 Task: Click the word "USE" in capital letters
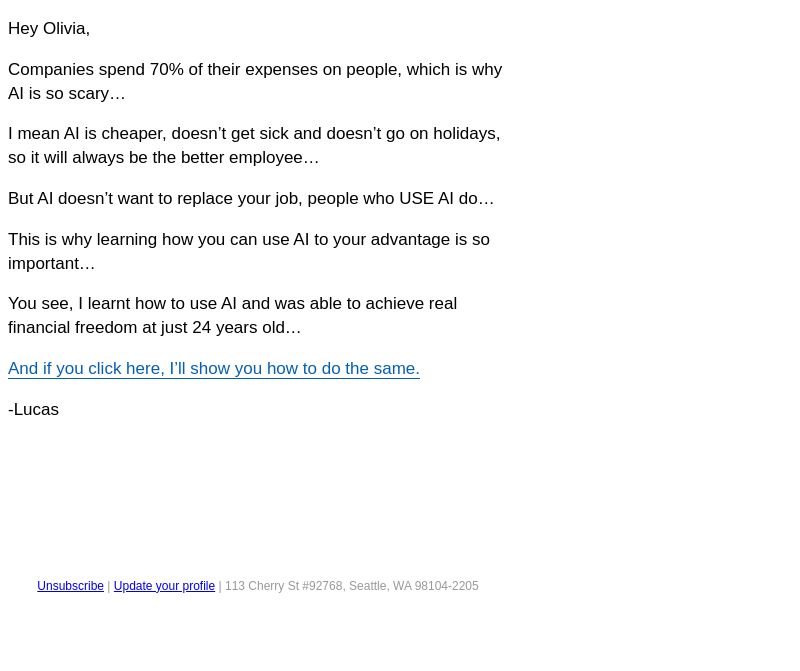click(416, 198)
